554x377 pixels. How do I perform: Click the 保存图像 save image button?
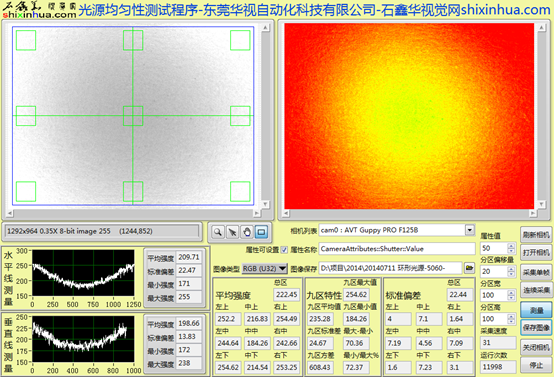click(x=536, y=328)
